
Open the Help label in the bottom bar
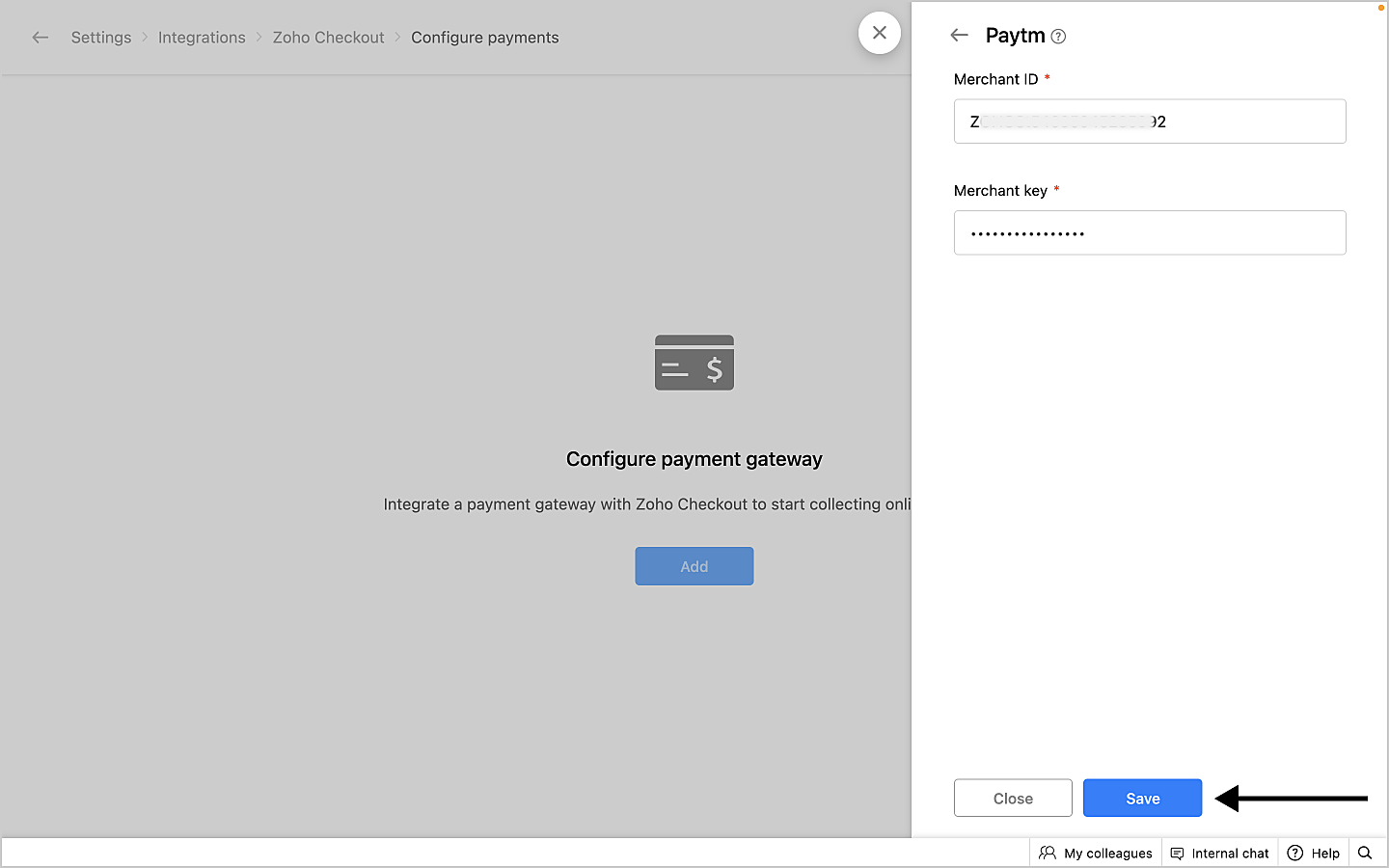point(1325,854)
